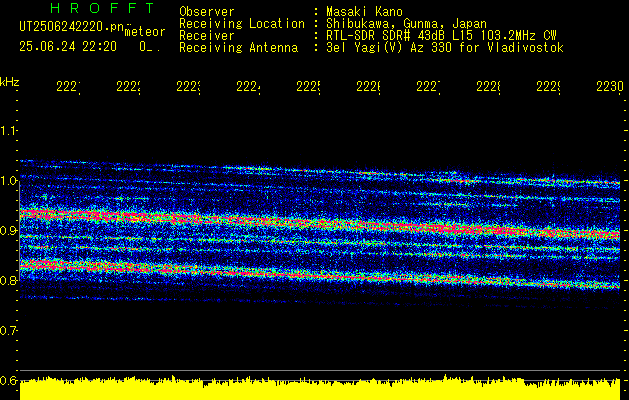This screenshot has height=400, width=629.
Task: Click the 0.9 frequency axis label
Action: 8,231
